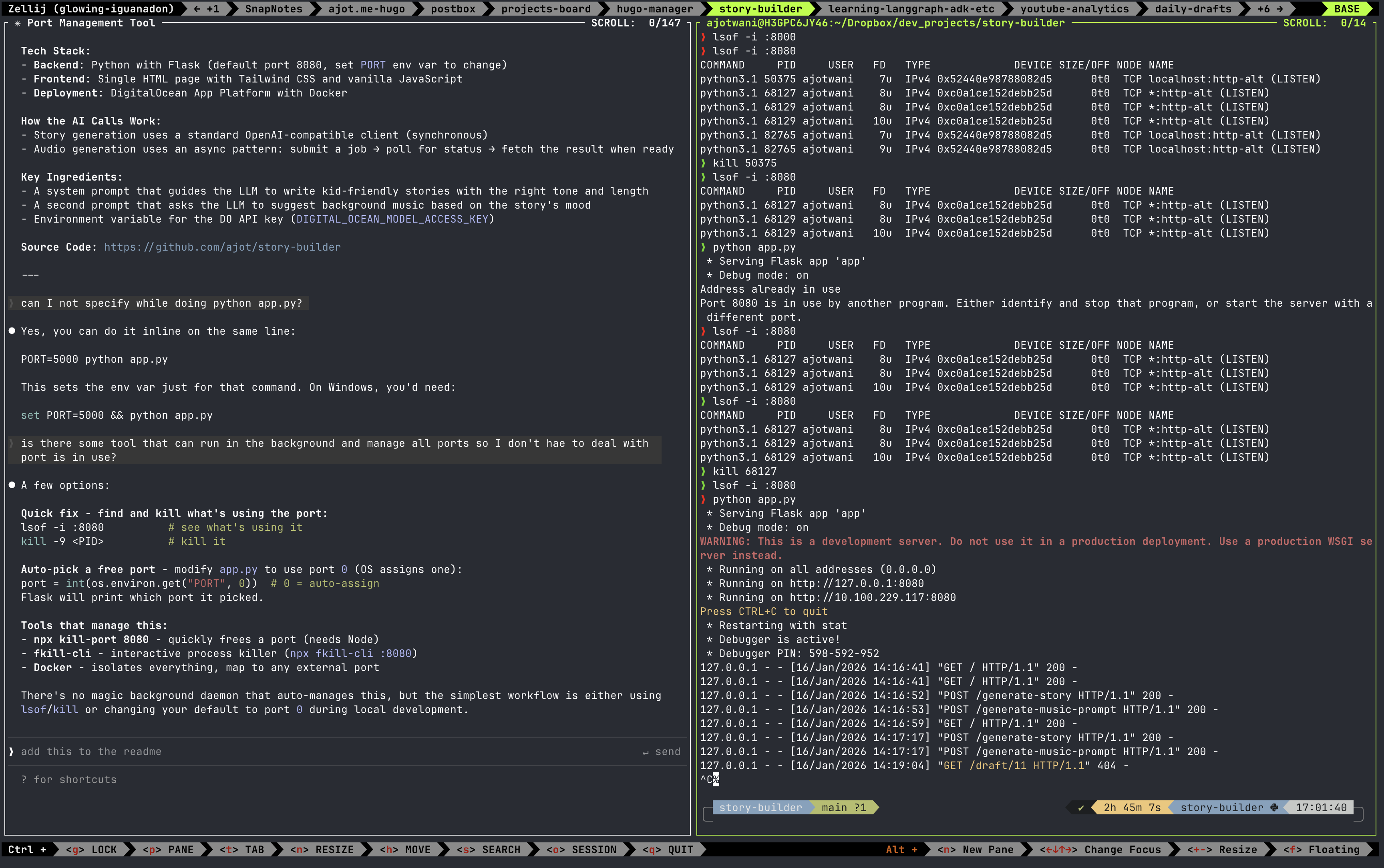
Task: Select PANE mode in status bar
Action: (168, 849)
